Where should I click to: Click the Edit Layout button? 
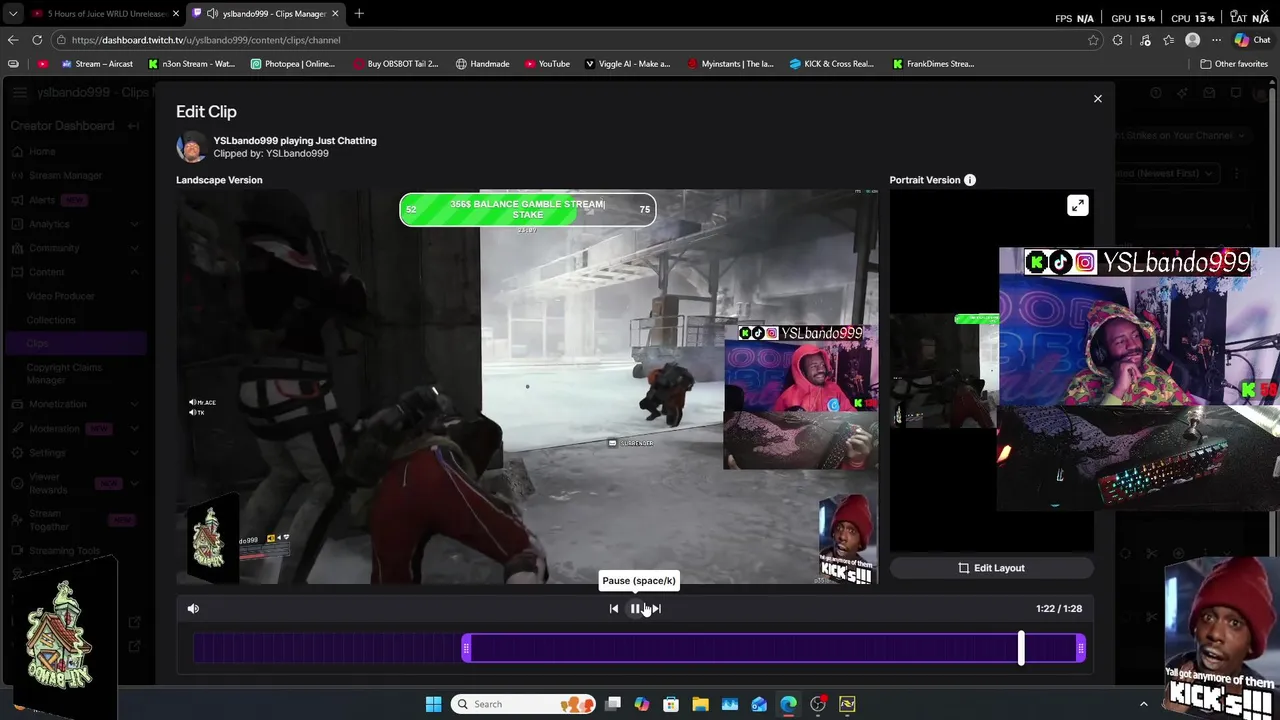tap(991, 568)
